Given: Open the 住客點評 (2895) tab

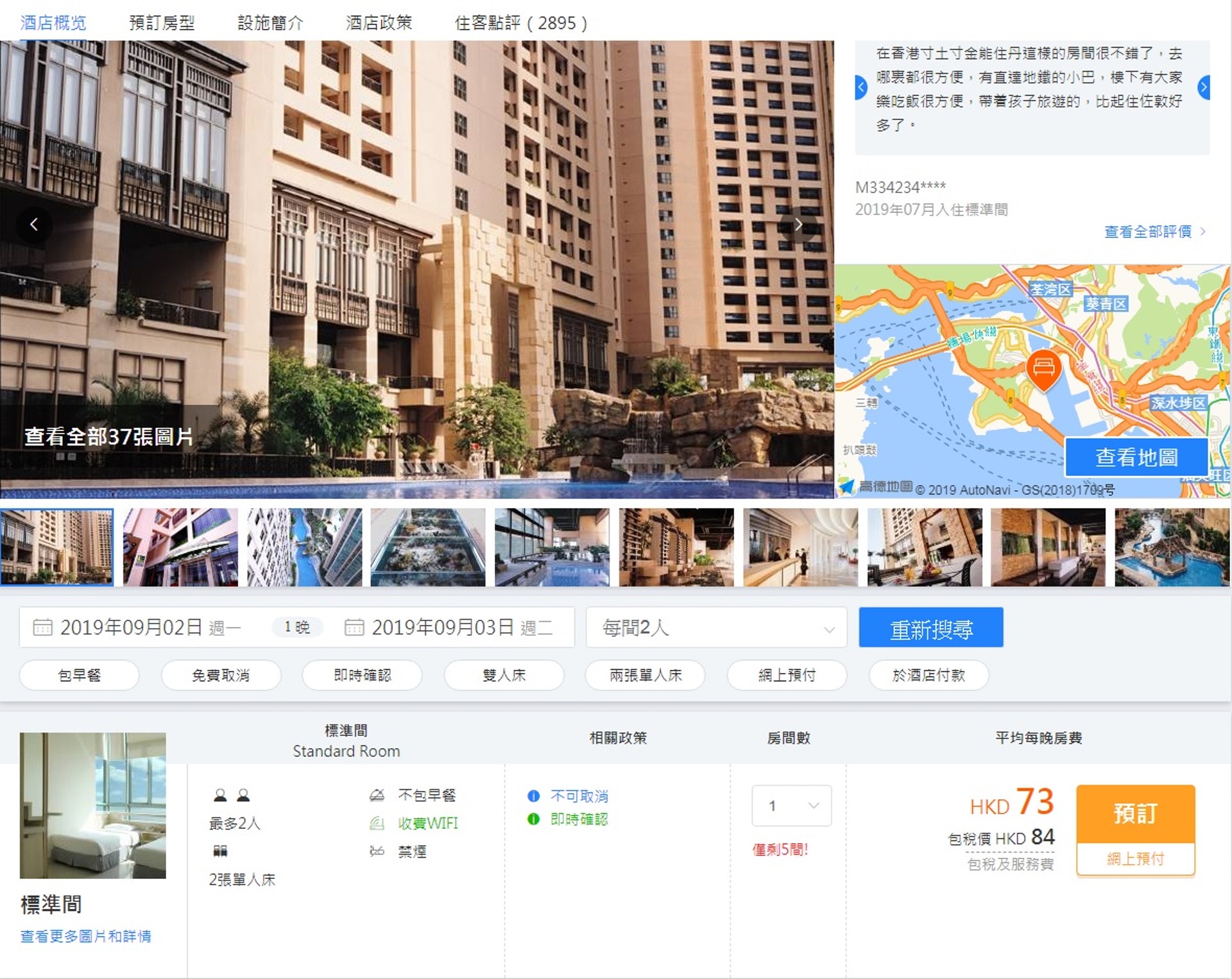Looking at the screenshot, I should pos(520,23).
